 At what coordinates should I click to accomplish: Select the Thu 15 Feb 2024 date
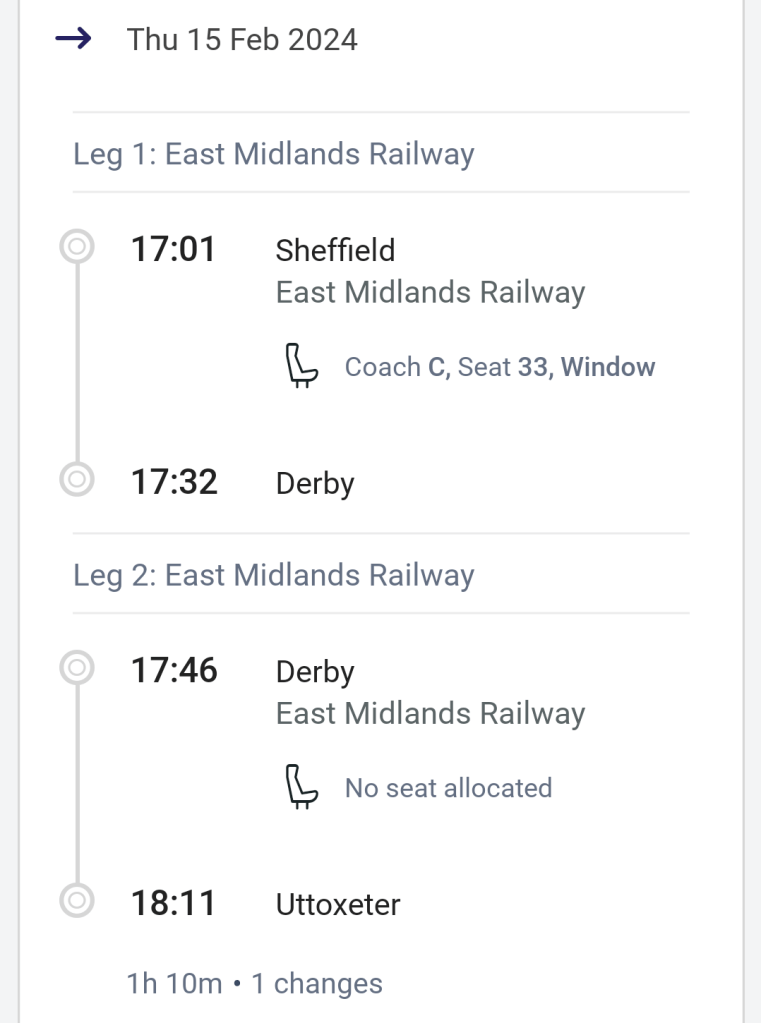[x=242, y=40]
